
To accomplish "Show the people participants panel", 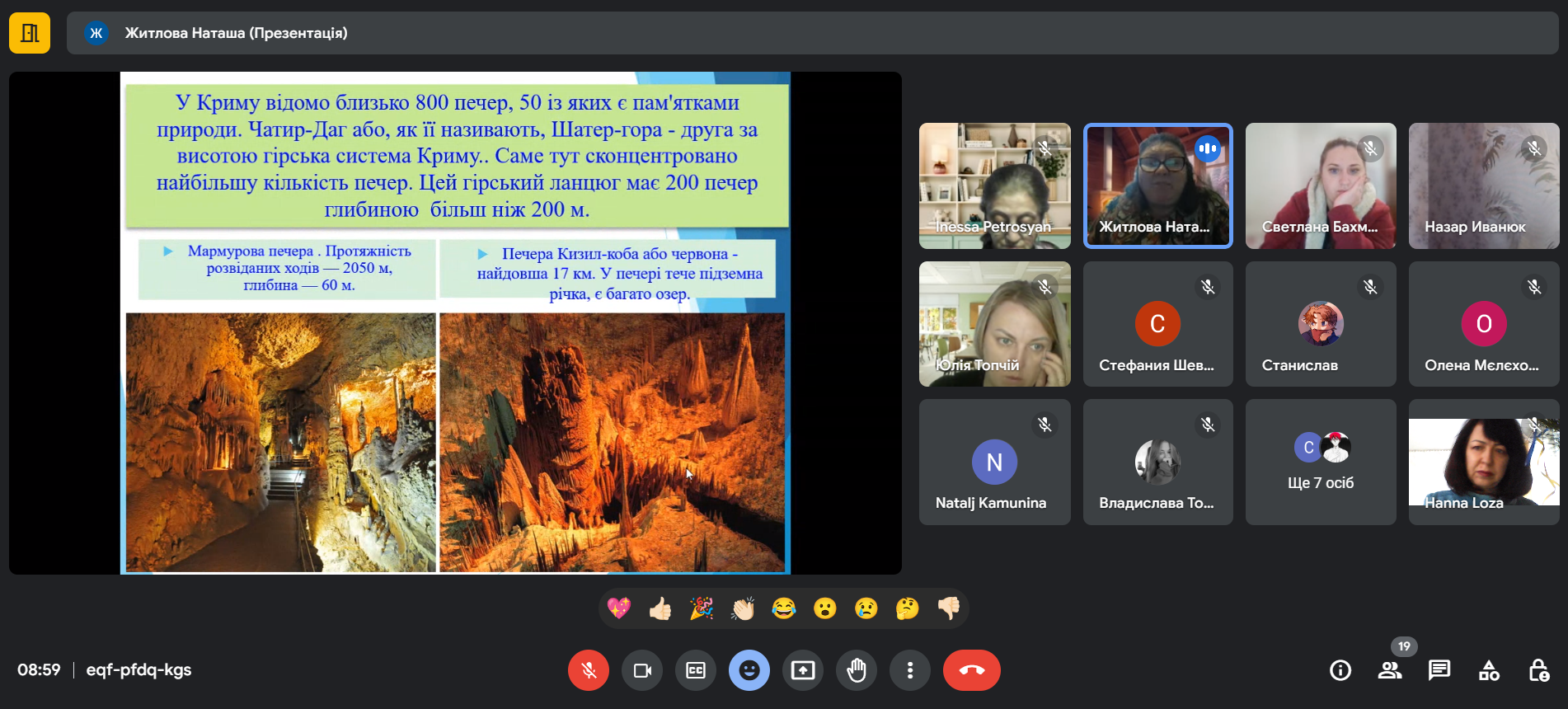I will (1390, 670).
